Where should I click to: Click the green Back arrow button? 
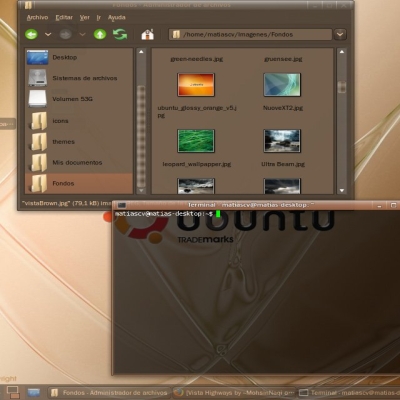pos(31,34)
